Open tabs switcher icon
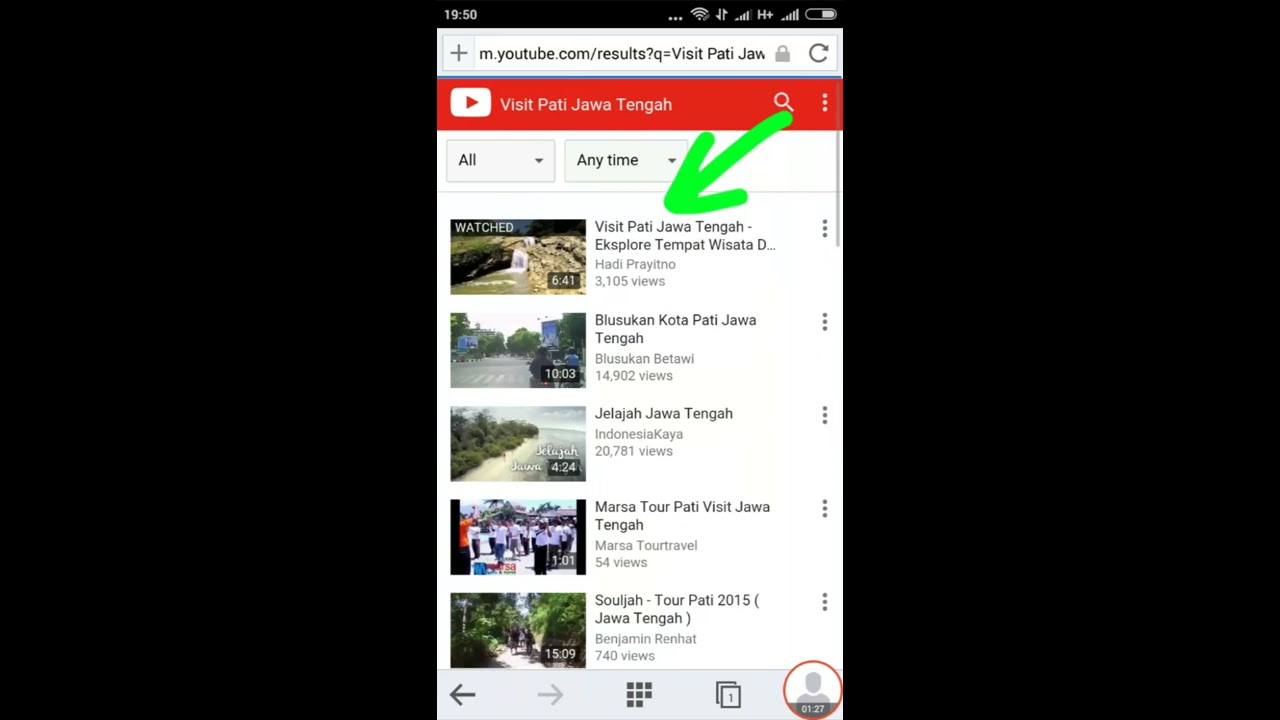This screenshot has width=1280, height=720. 728,694
